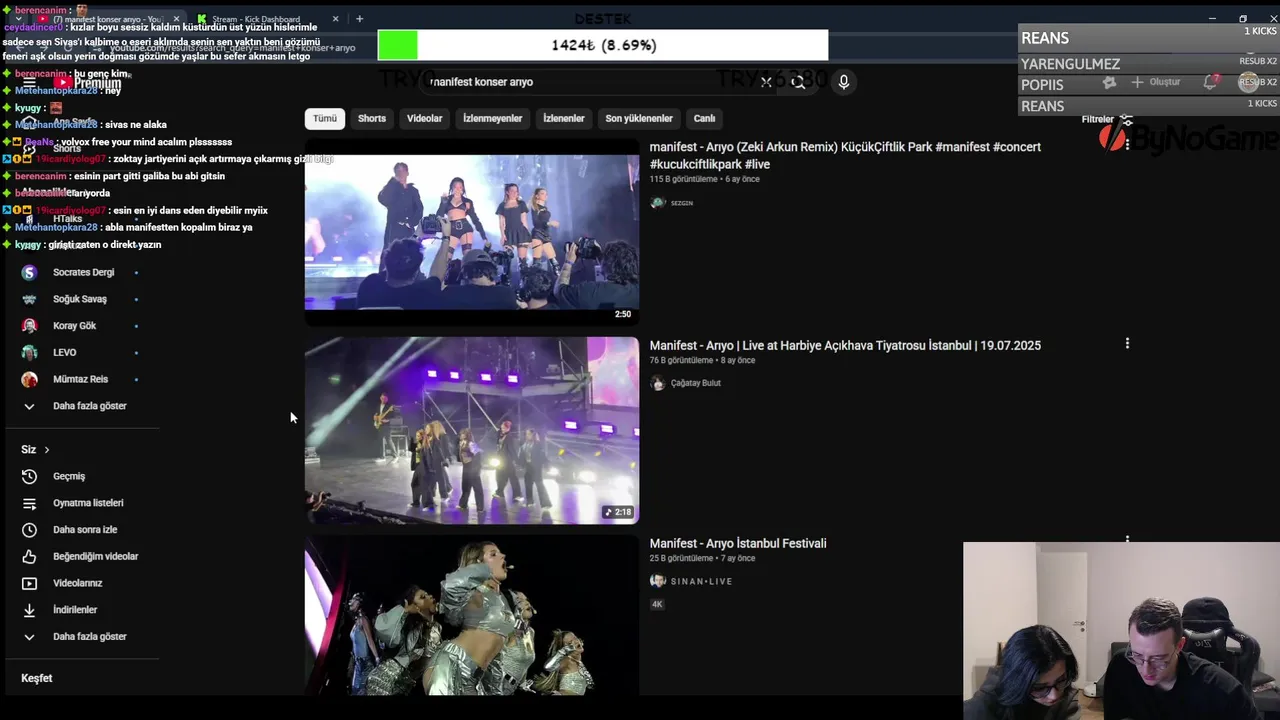The image size is (1280, 720).
Task: Click the Oluştur create button
Action: [x=1156, y=82]
